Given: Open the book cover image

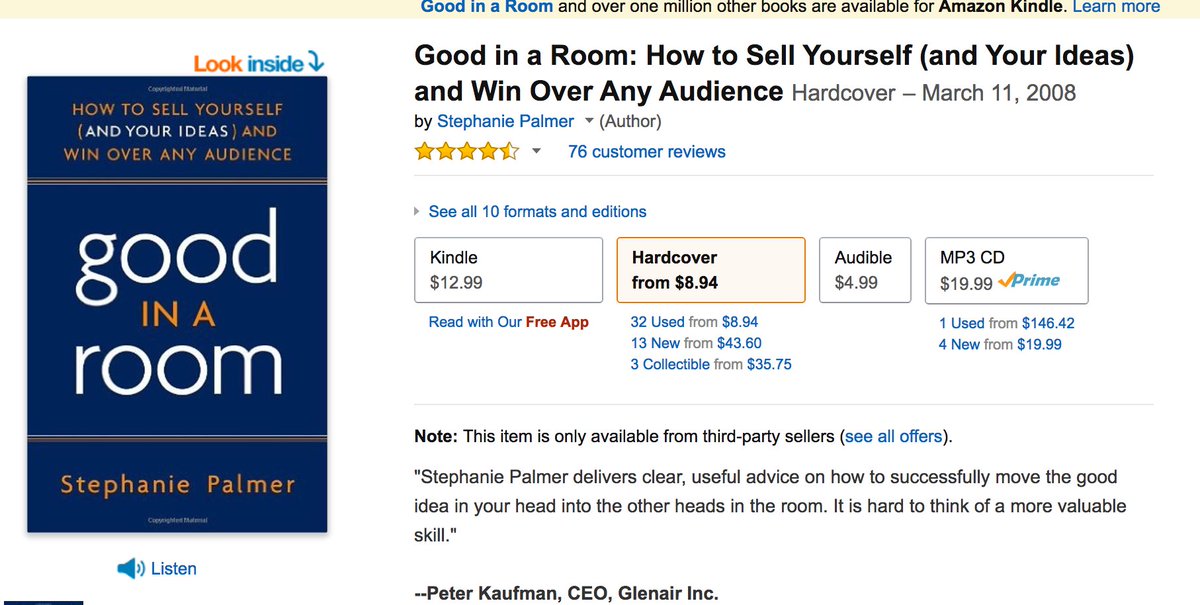Looking at the screenshot, I should (178, 305).
